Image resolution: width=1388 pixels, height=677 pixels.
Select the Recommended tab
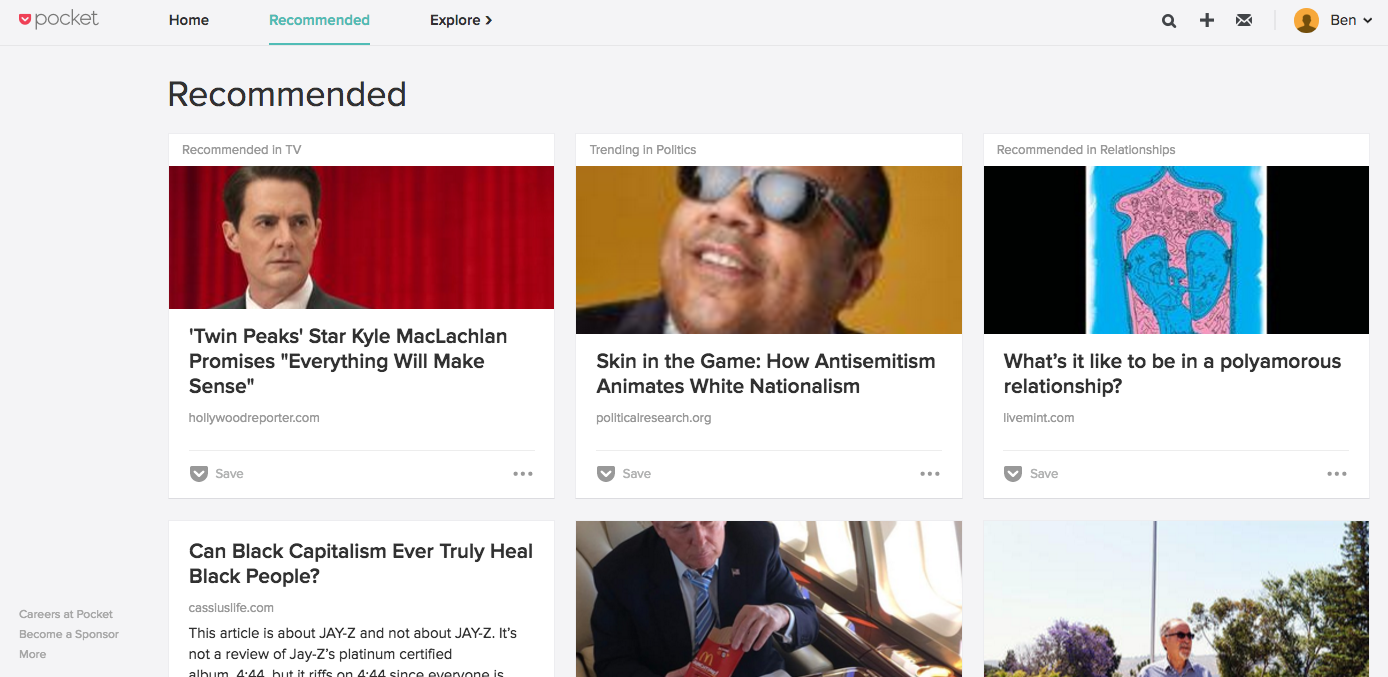tap(319, 20)
